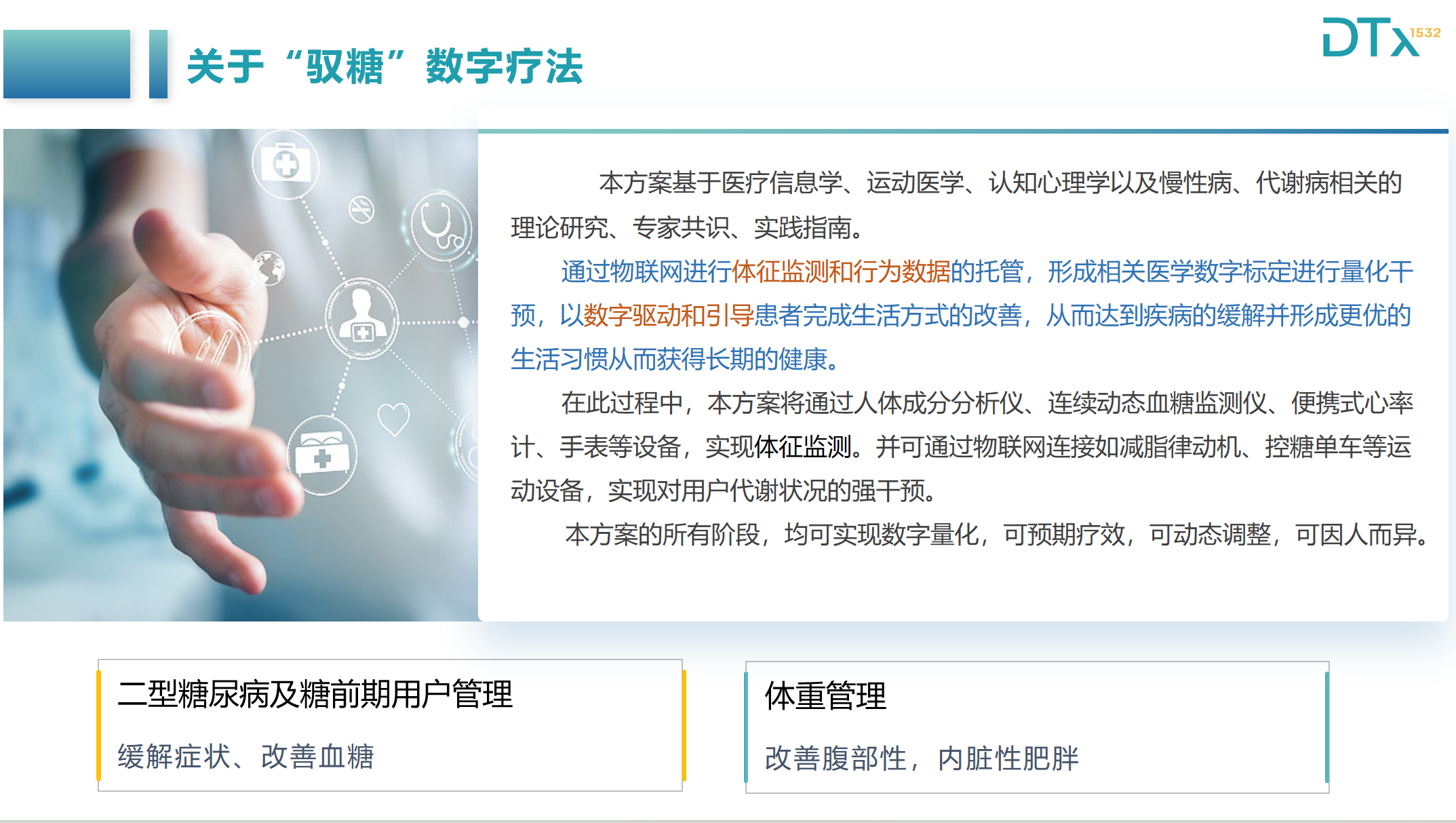Screen dimensions: 1456x823
Task: Click the 改善腹部性，内脏性肥胖 text
Action: point(921,759)
